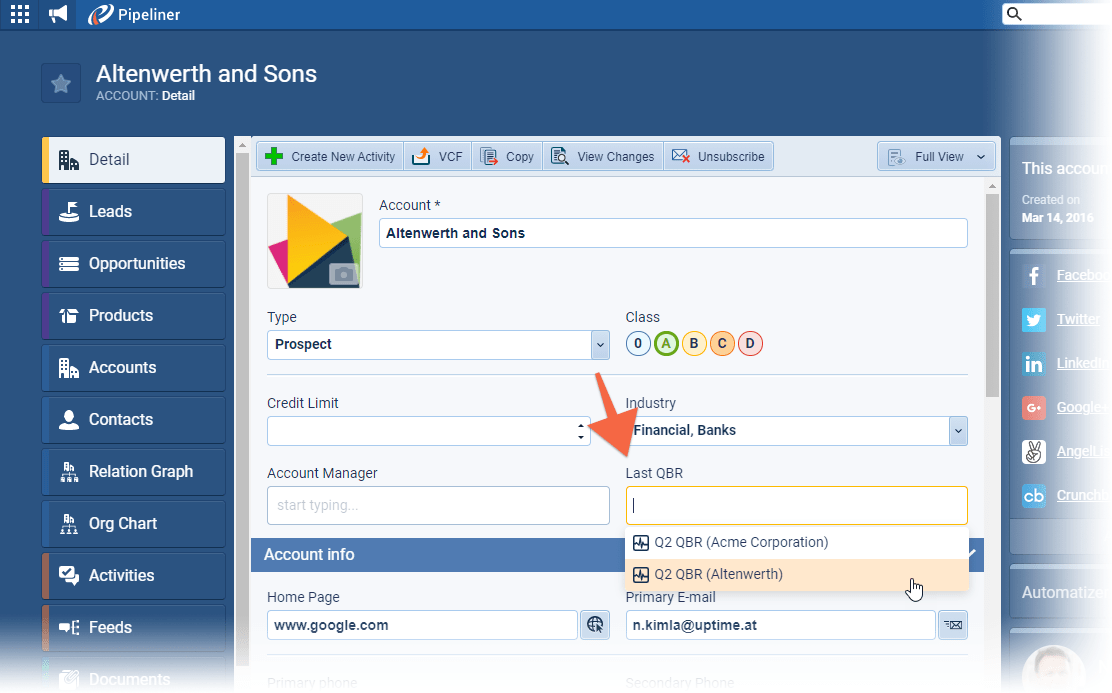Click the email icon beside Primary E-mail field
Screen dimensions: 1112x693
(x=952, y=624)
